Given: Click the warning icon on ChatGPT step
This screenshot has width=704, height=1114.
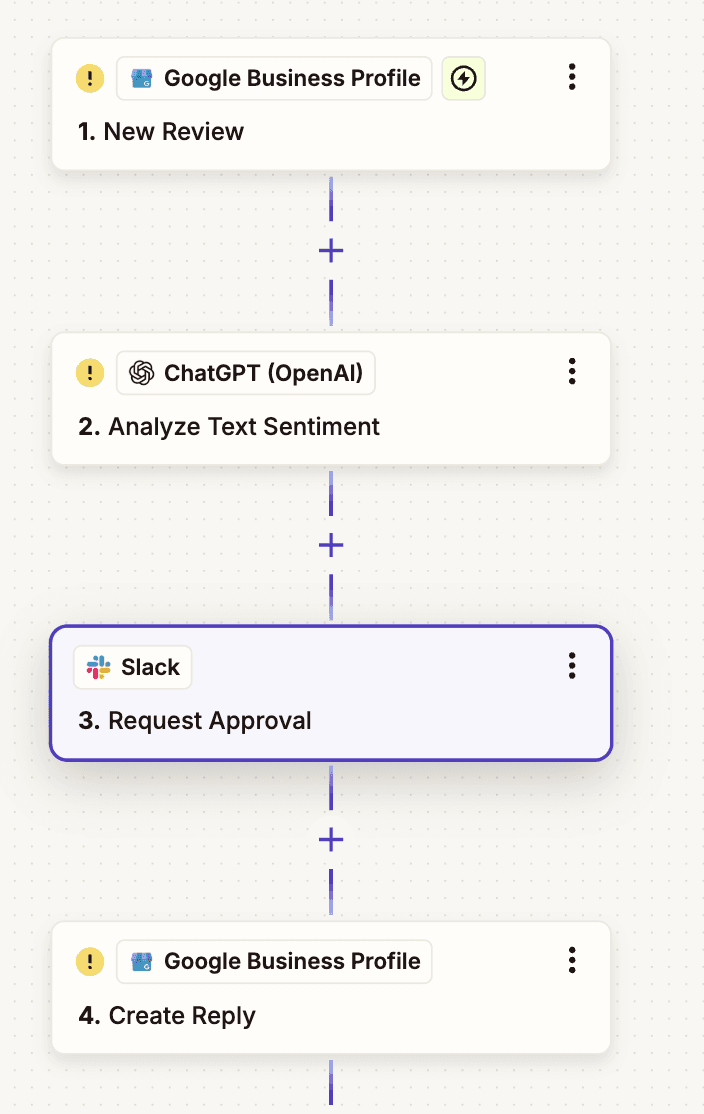Looking at the screenshot, I should point(90,373).
